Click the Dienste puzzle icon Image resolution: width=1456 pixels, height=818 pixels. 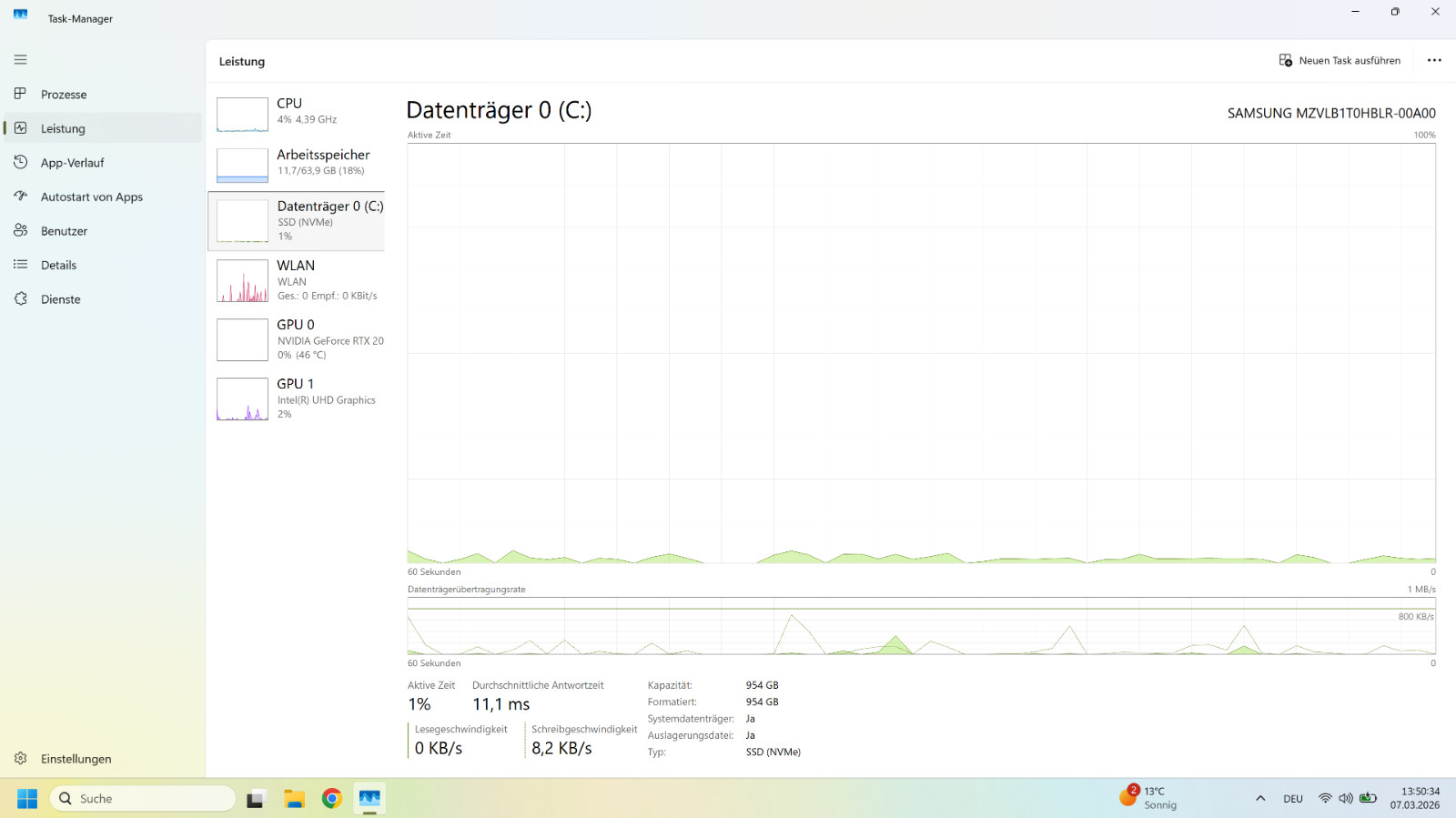click(20, 298)
